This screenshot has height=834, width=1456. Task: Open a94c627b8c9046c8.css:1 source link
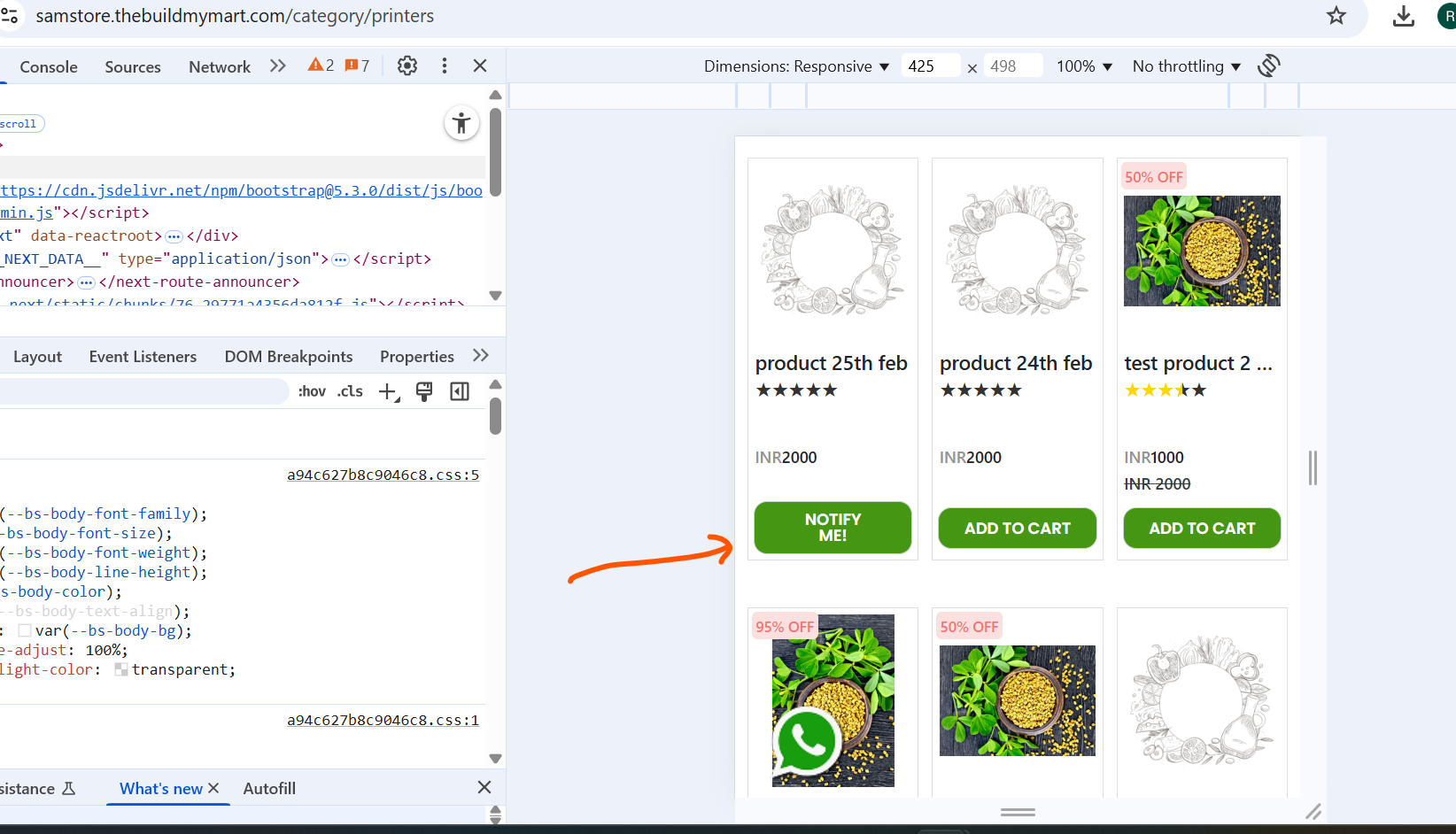point(383,721)
